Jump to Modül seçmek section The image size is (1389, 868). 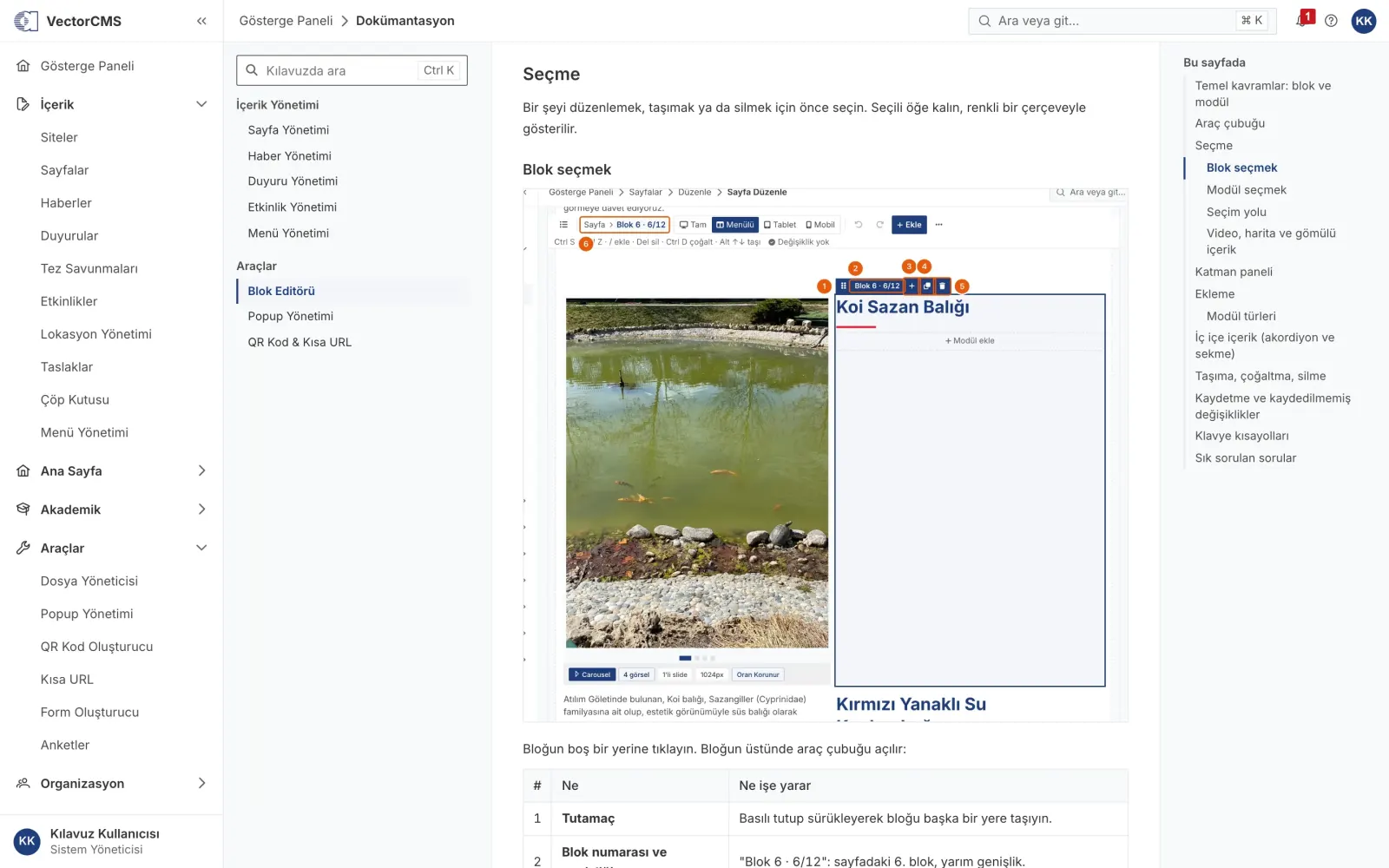click(1246, 190)
